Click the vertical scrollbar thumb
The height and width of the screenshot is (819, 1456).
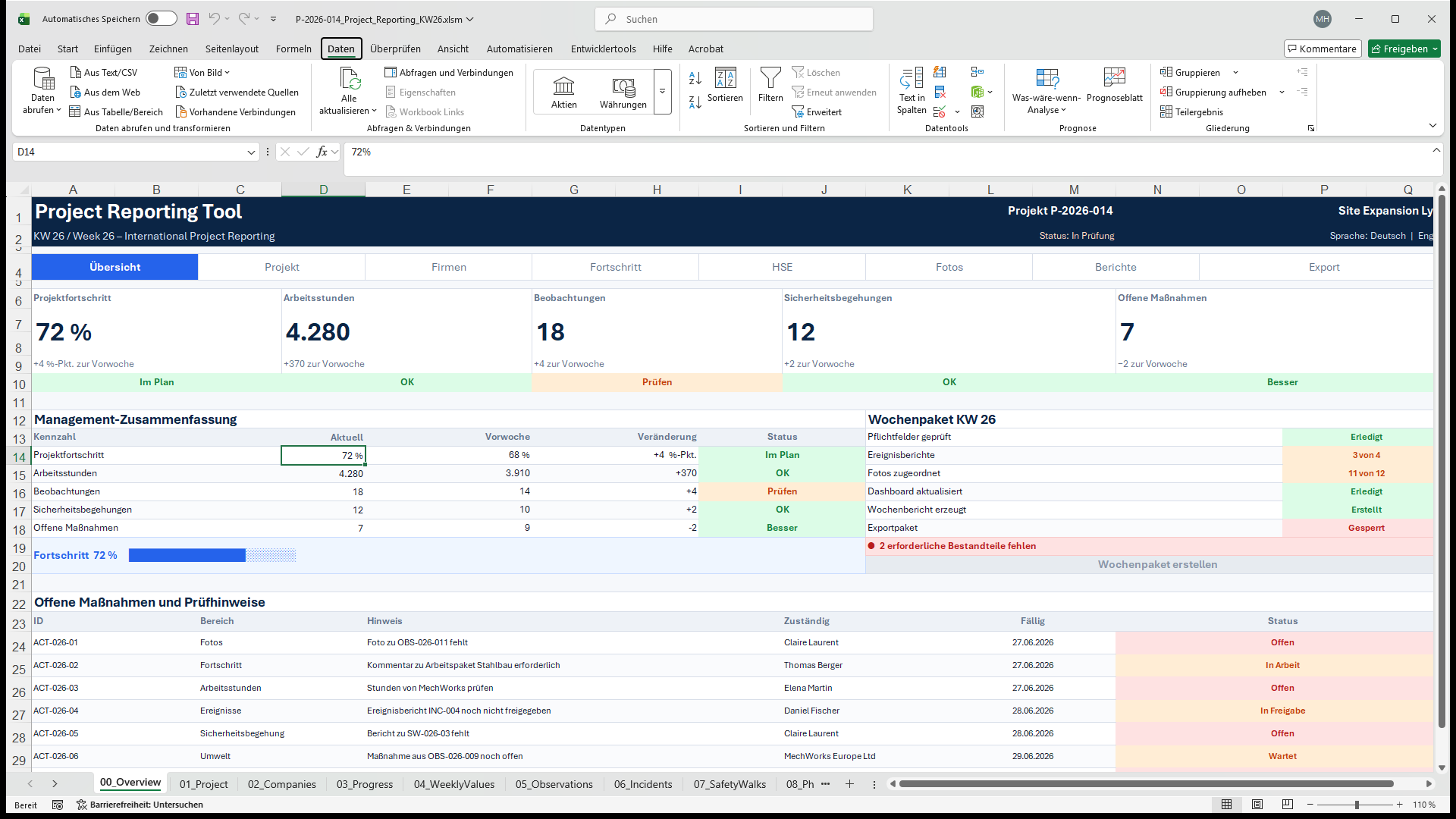pyautogui.click(x=1441, y=463)
